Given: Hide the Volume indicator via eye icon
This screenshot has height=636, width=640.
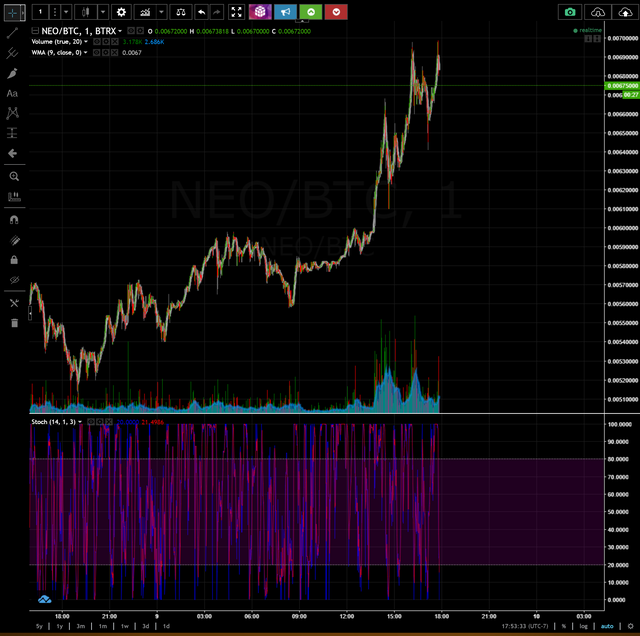Looking at the screenshot, I should 97,42.
